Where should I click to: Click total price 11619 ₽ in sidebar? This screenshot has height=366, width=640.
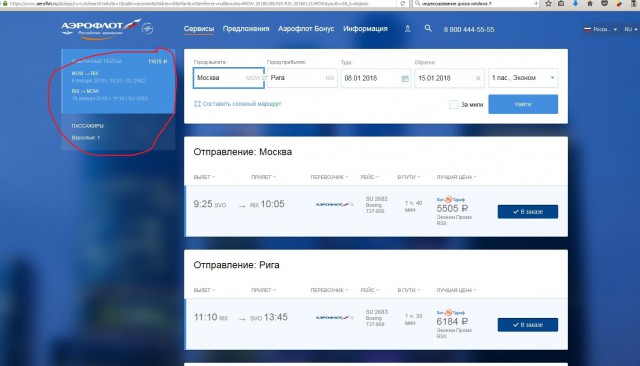[x=158, y=62]
